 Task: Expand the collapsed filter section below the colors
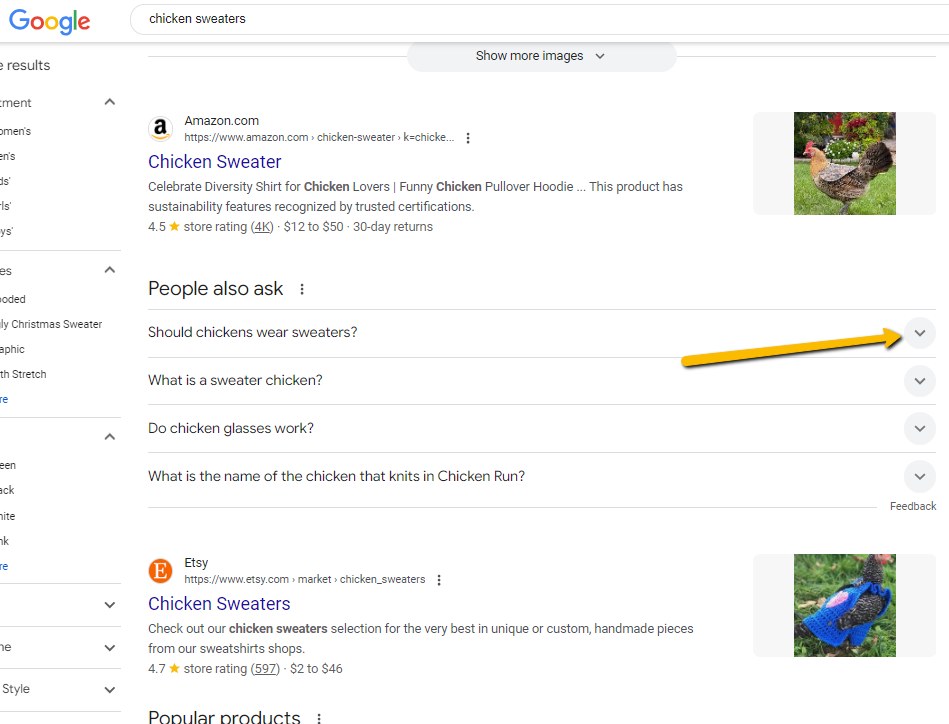(x=110, y=605)
